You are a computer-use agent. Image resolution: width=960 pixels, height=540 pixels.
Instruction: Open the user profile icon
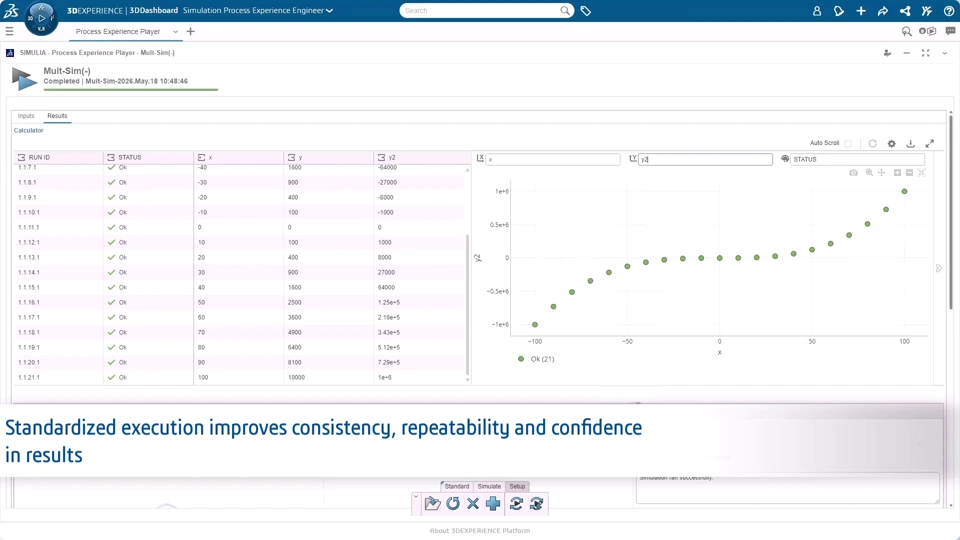click(x=817, y=11)
